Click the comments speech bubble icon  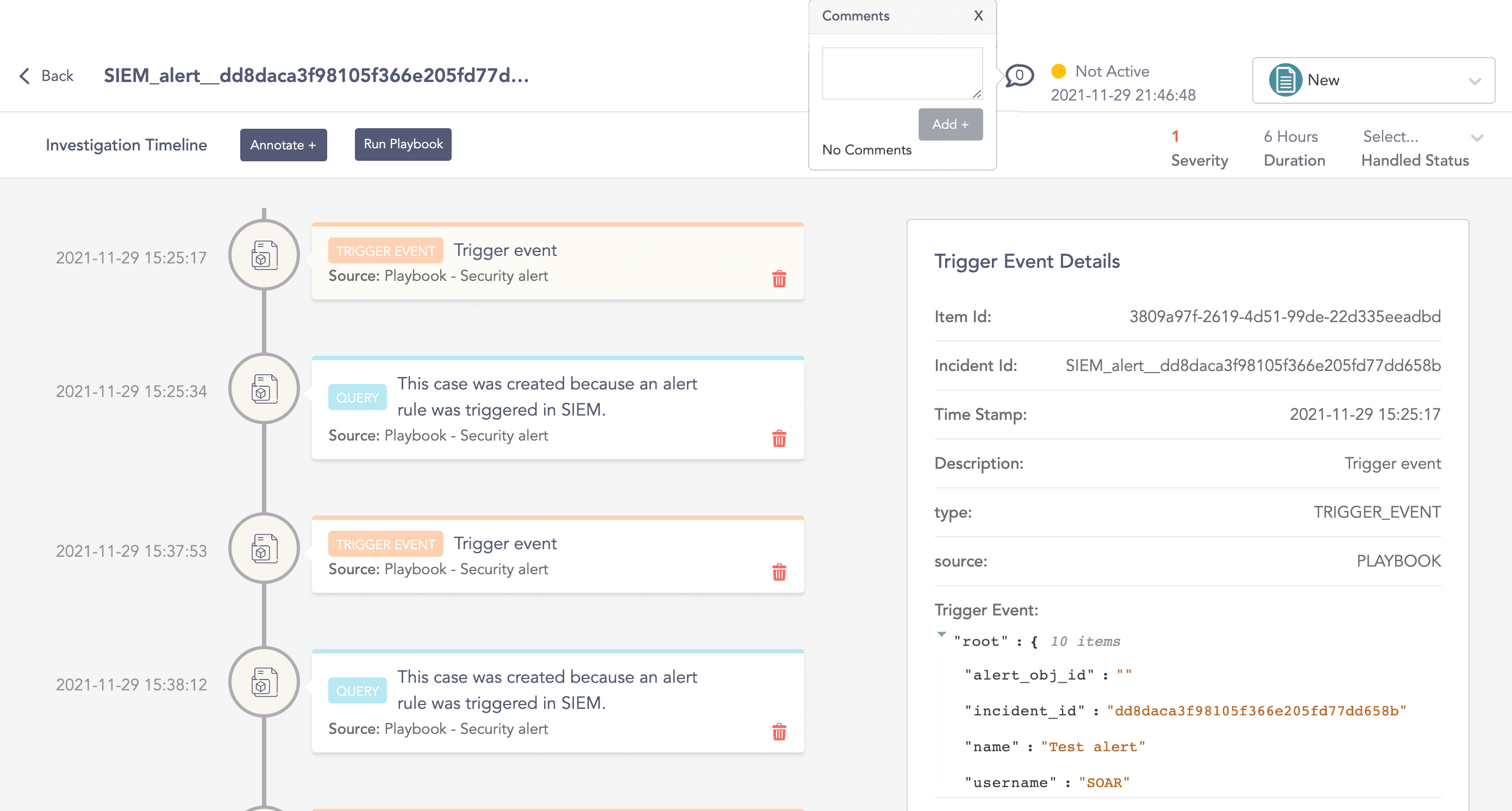coord(1019,76)
